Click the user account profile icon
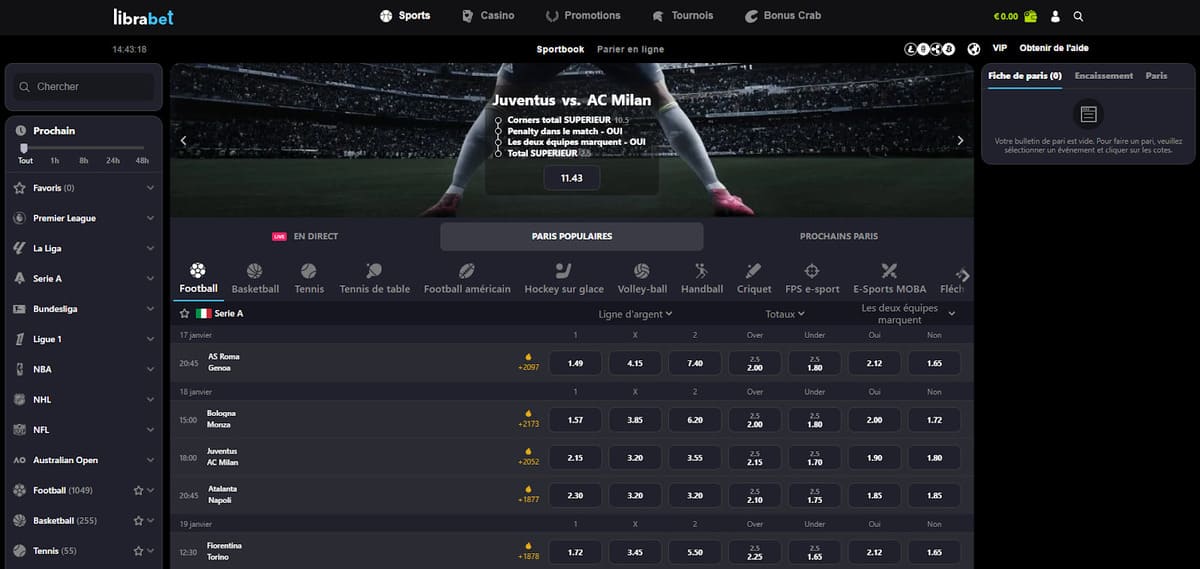This screenshot has width=1200, height=569. coord(1055,16)
